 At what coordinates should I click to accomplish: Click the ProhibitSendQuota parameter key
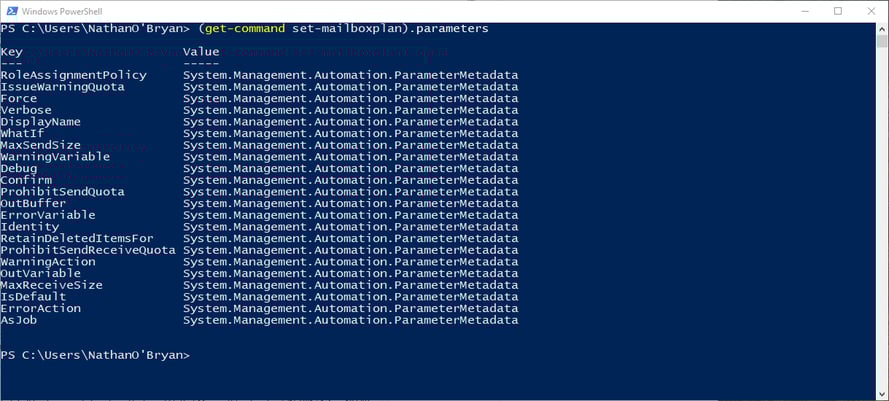62,192
